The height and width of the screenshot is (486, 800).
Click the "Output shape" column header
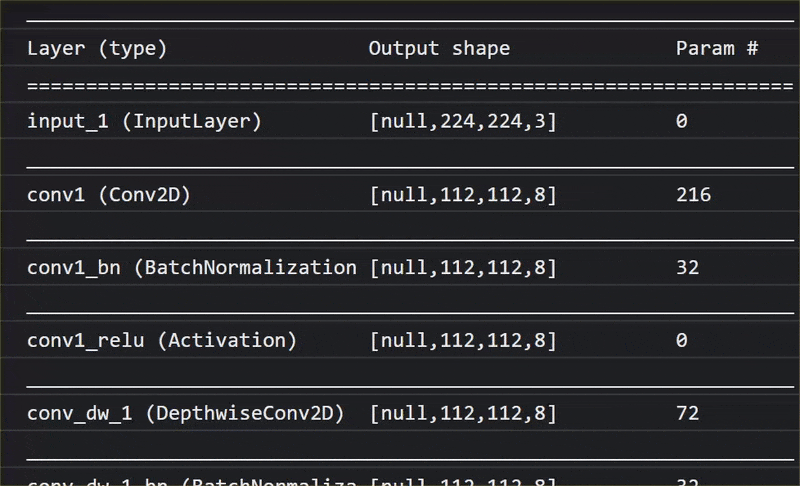[x=439, y=48]
